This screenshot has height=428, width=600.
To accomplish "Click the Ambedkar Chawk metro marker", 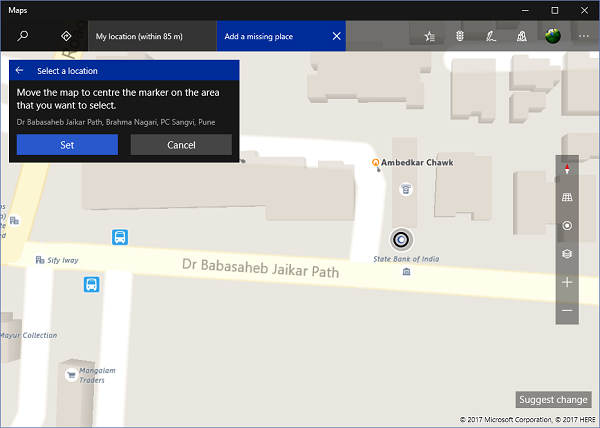I will [x=376, y=162].
